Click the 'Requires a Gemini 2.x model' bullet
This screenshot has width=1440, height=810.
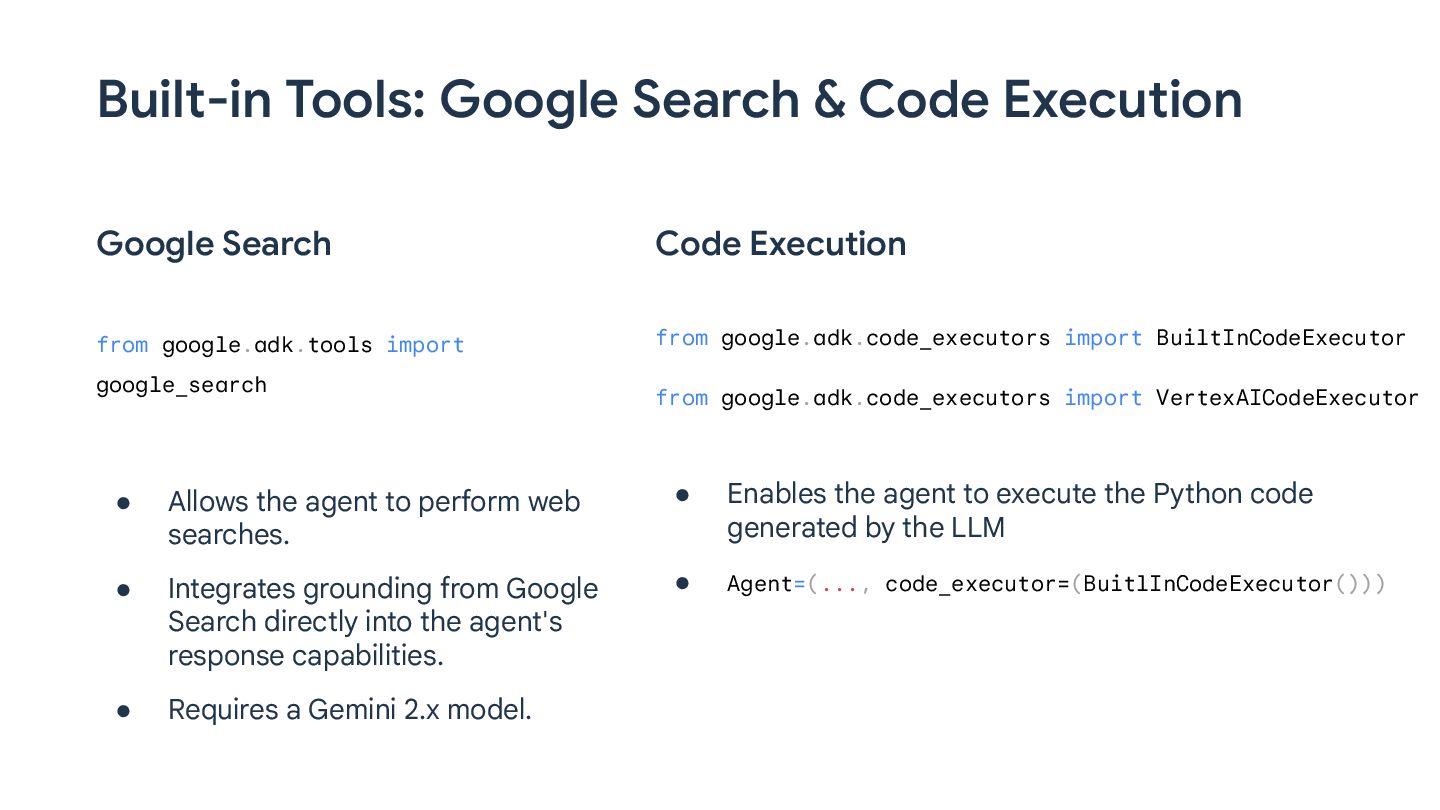coord(349,710)
